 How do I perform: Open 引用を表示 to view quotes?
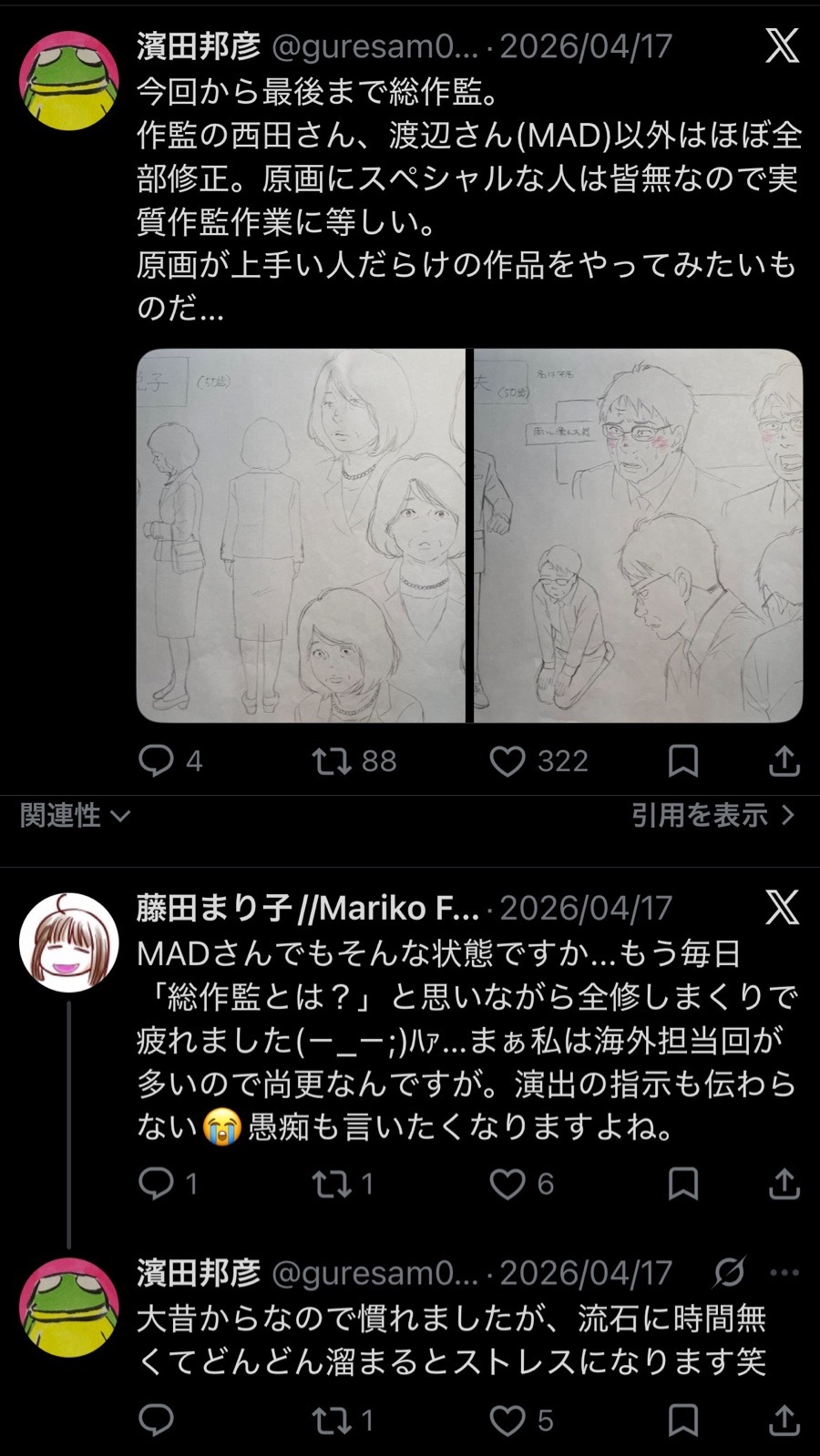point(713,814)
